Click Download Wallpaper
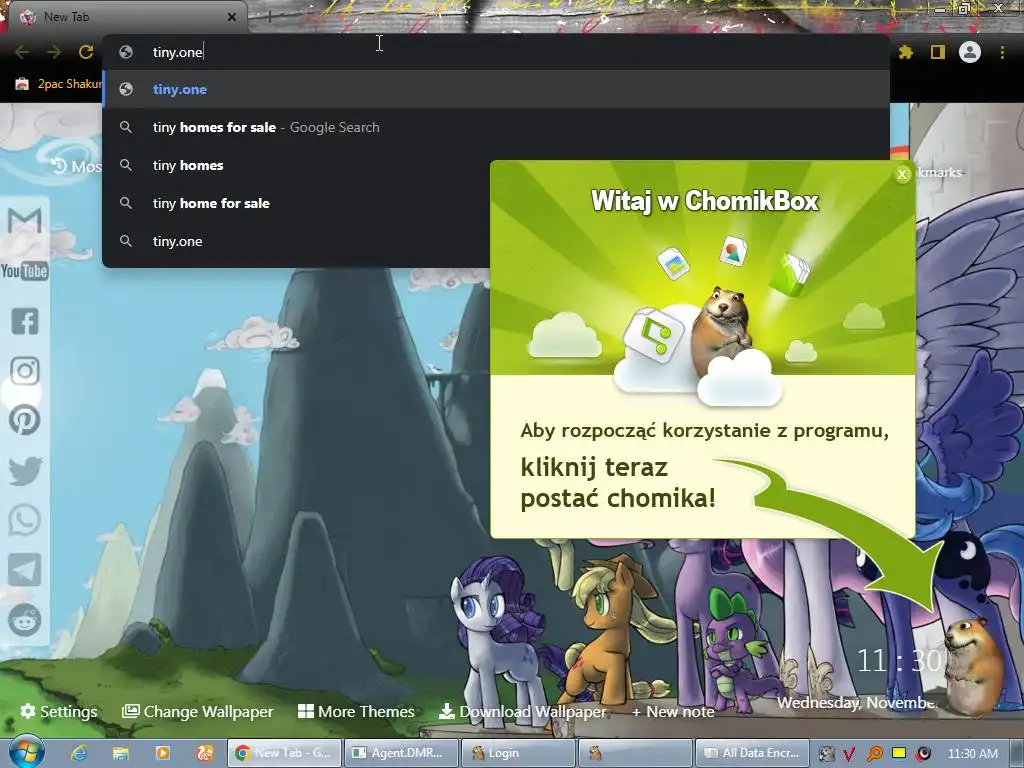 point(522,711)
